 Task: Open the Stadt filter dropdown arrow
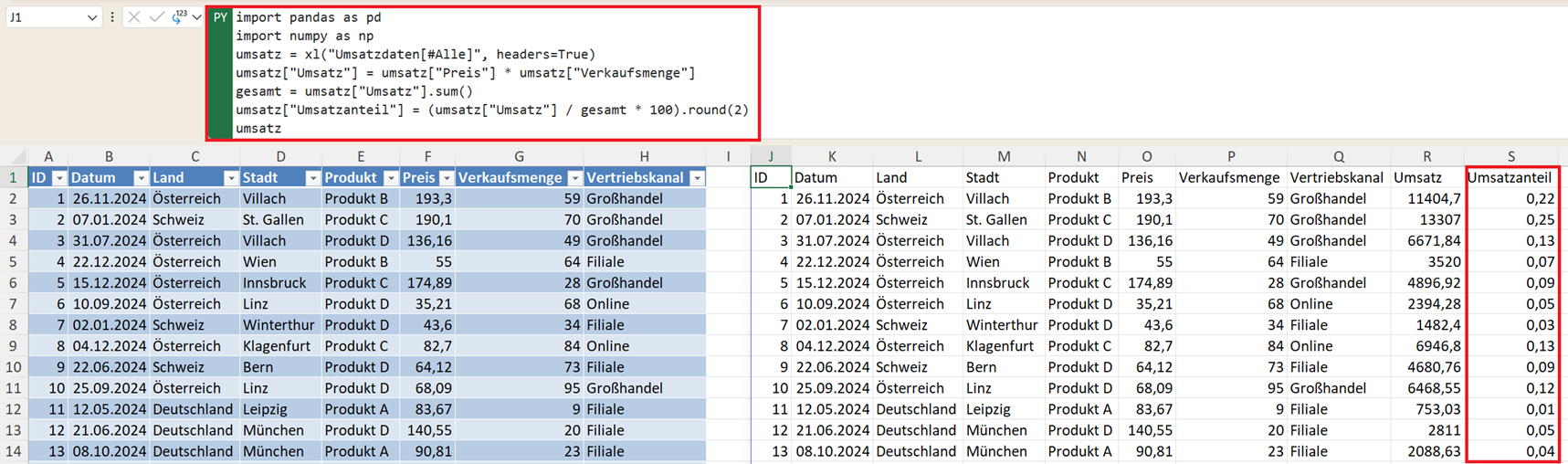[x=312, y=178]
